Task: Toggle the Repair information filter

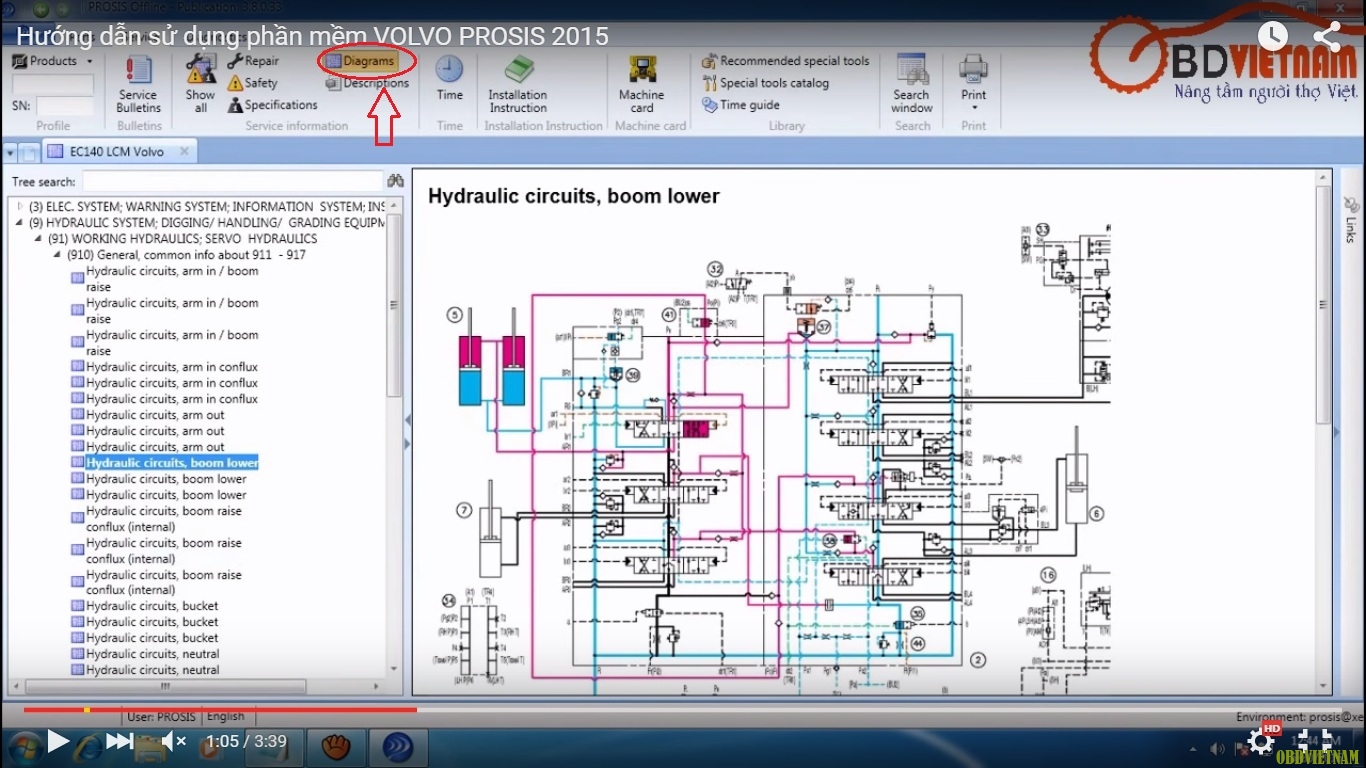Action: pyautogui.click(x=253, y=61)
